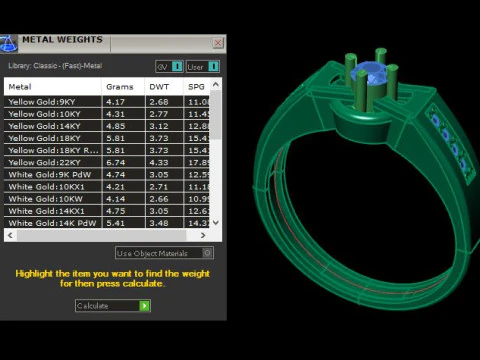Close the Metal Weights panel
Viewport: 480px width, 360px height.
[x=218, y=43]
